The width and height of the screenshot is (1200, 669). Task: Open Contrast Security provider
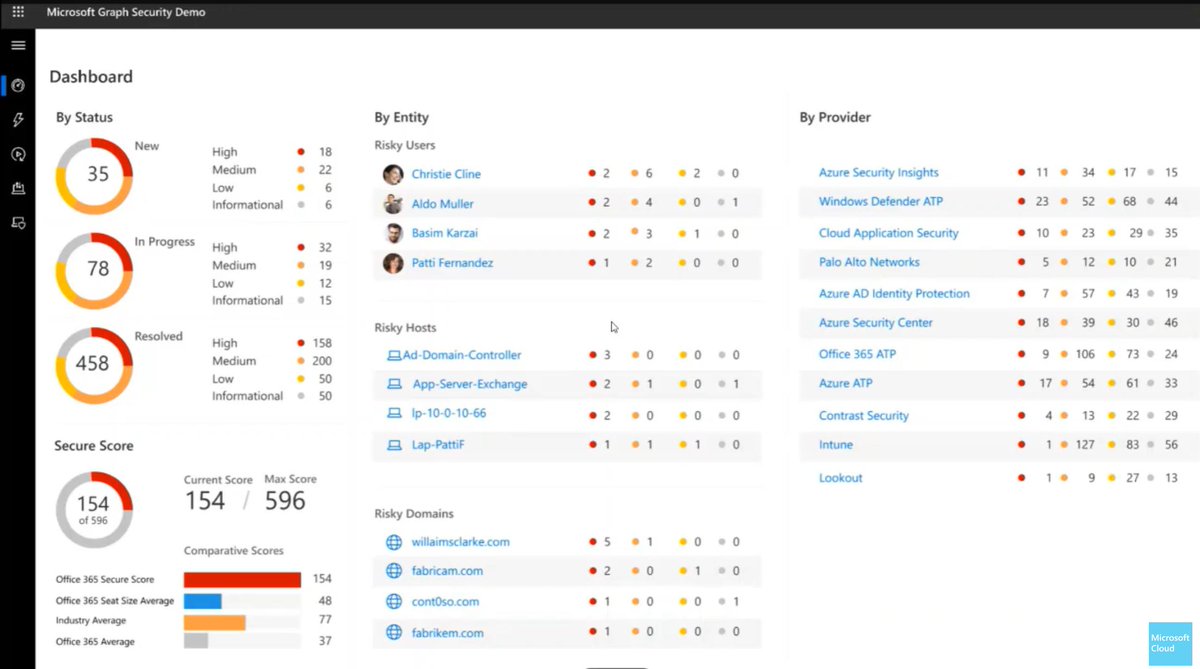[864, 416]
